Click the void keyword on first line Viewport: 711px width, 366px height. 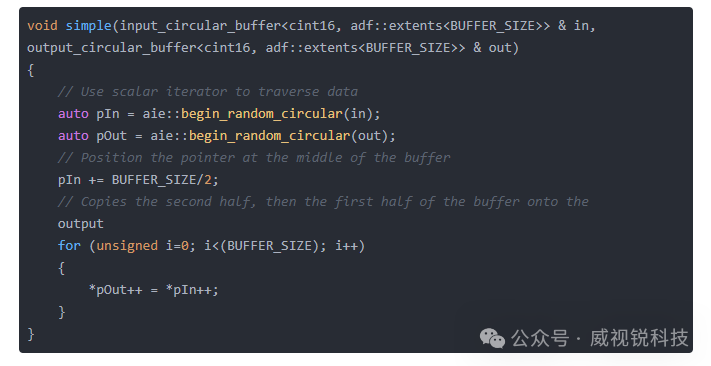click(43, 25)
